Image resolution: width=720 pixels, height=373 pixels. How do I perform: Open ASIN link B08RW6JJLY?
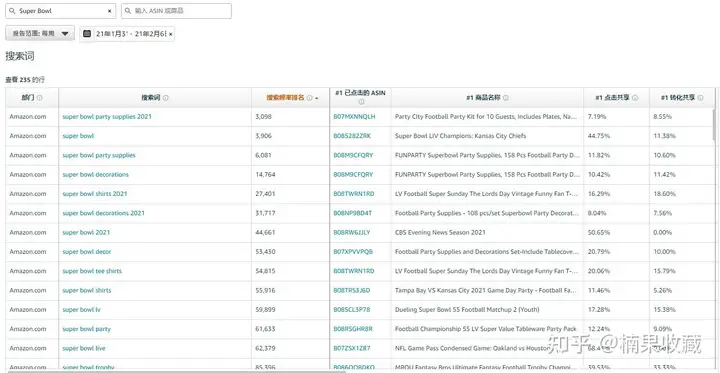tap(352, 232)
